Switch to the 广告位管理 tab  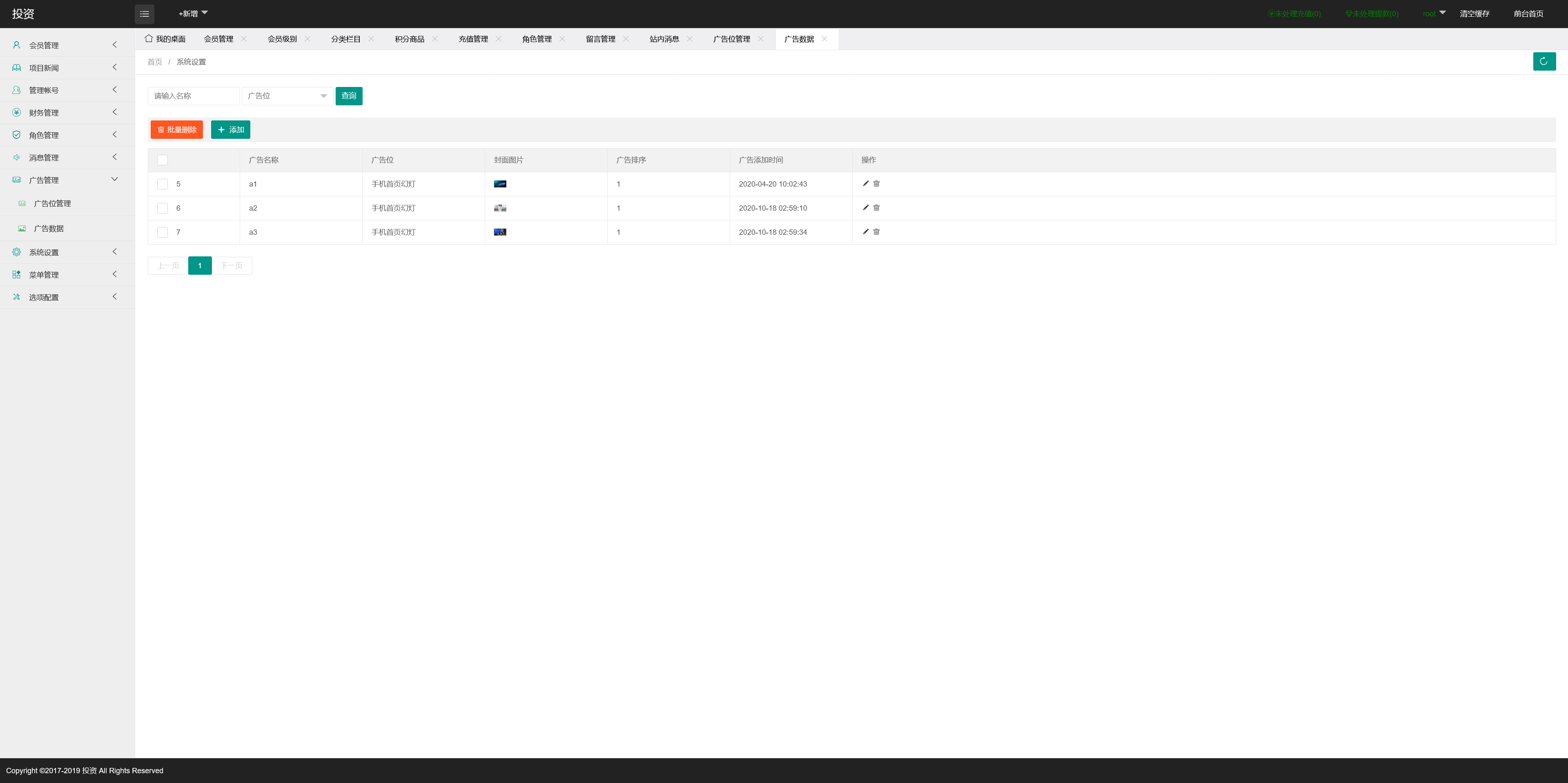point(732,39)
